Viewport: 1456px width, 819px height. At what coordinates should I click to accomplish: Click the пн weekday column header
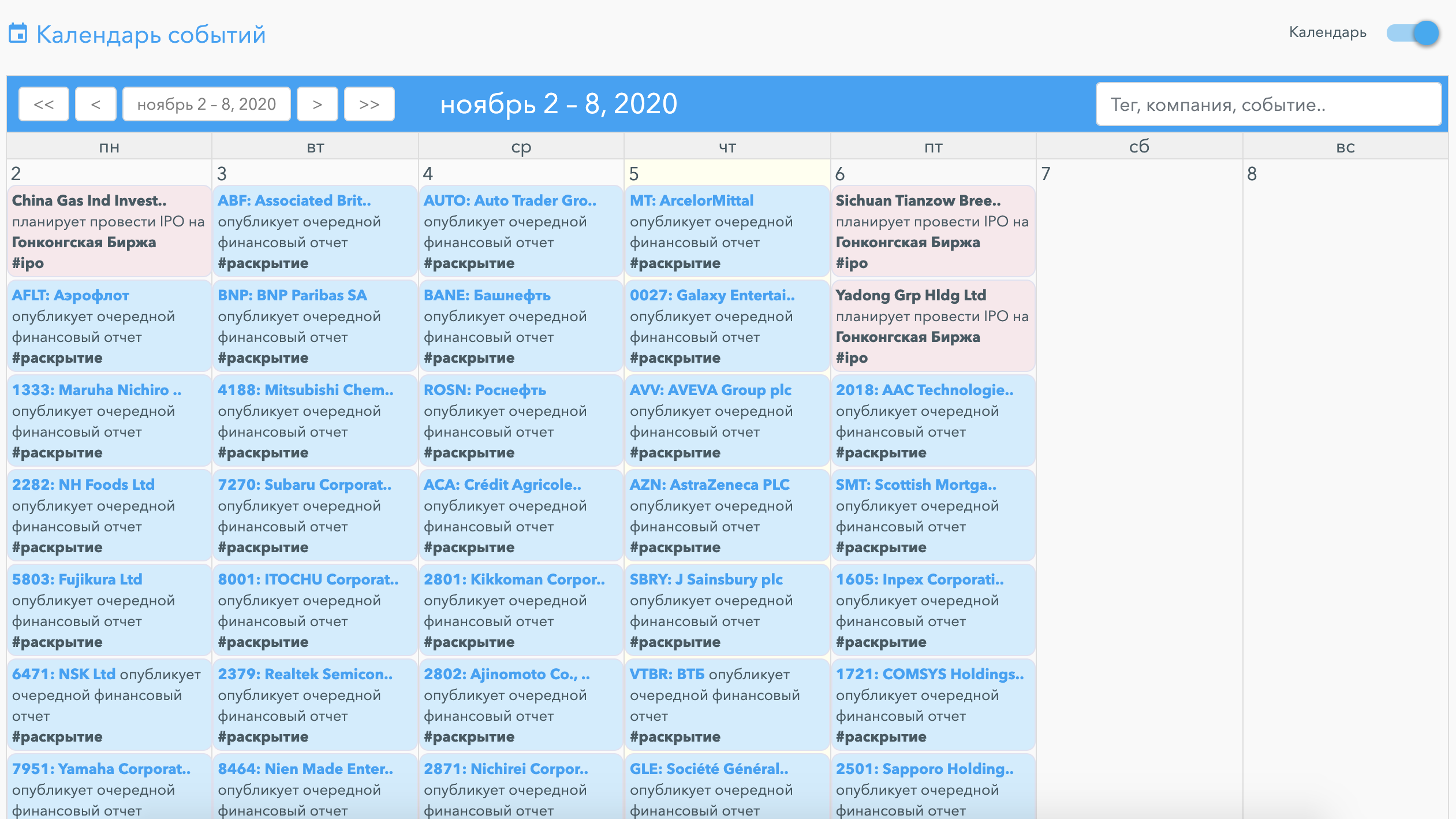(109, 147)
